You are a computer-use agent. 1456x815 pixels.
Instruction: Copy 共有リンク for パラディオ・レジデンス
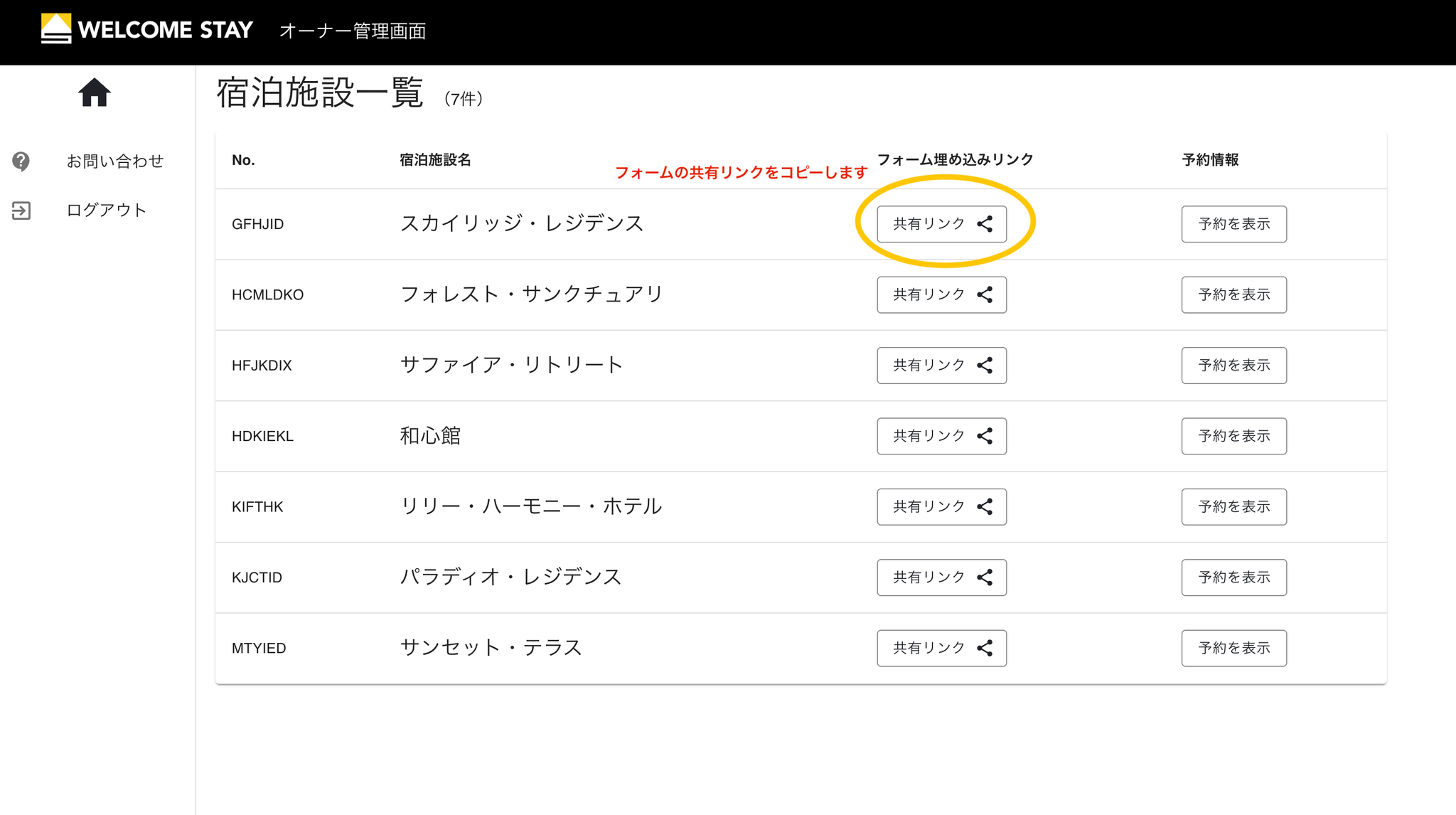[x=941, y=577]
